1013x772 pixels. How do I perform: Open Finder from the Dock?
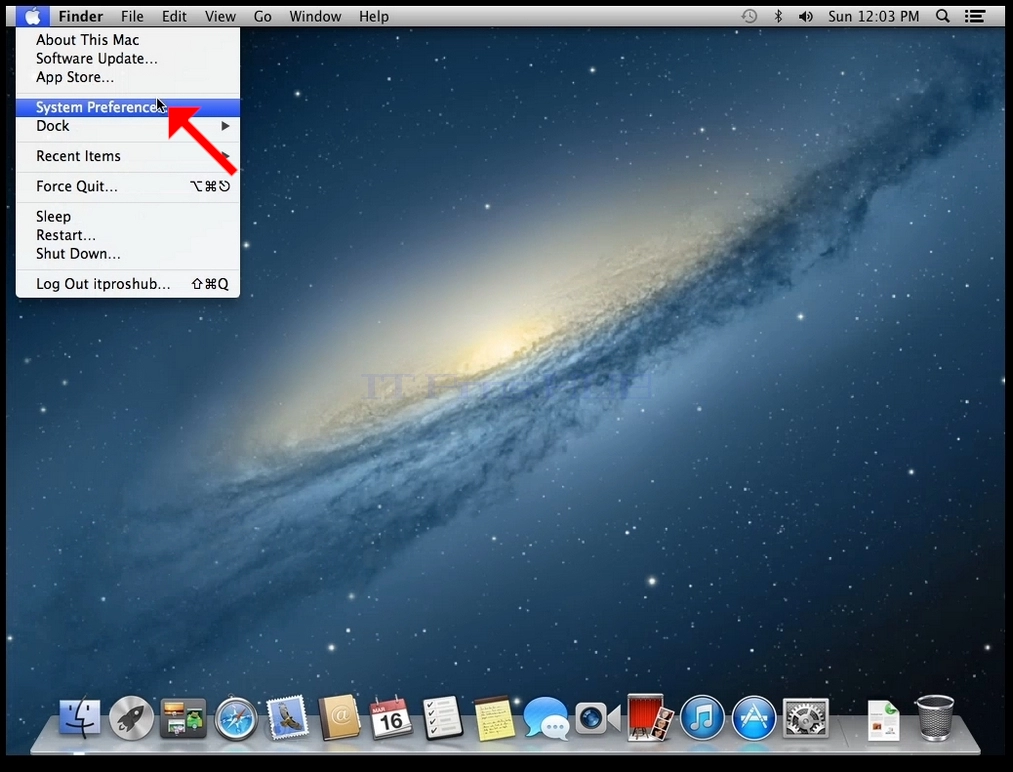coord(79,718)
